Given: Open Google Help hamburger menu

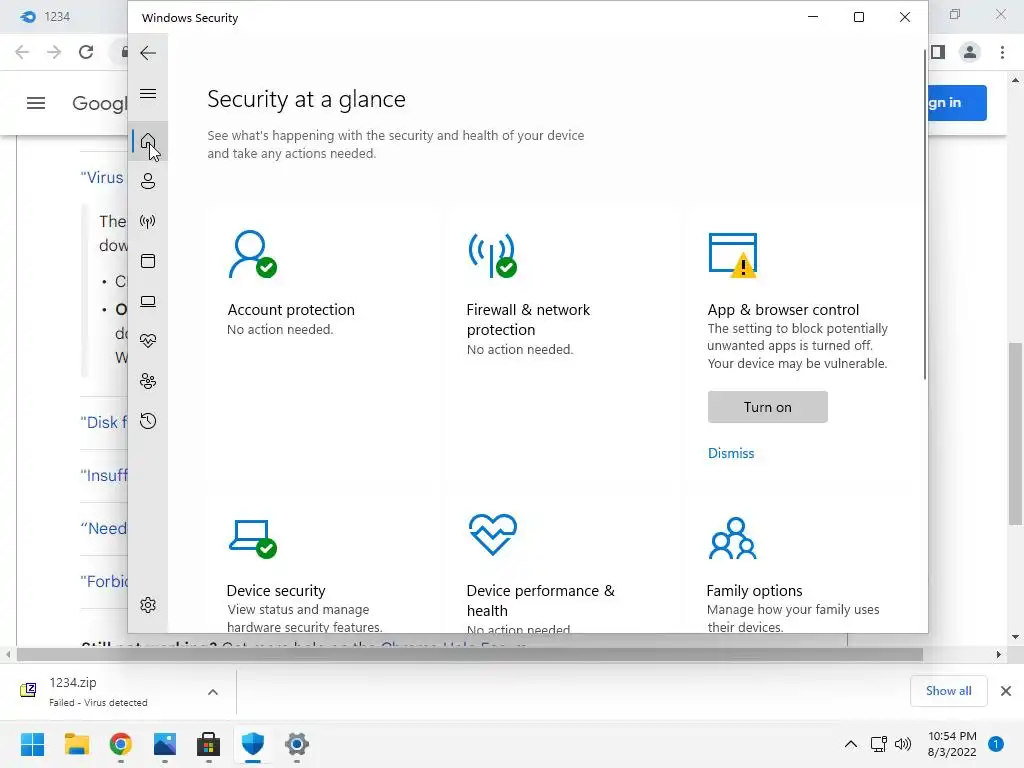Looking at the screenshot, I should (36, 103).
